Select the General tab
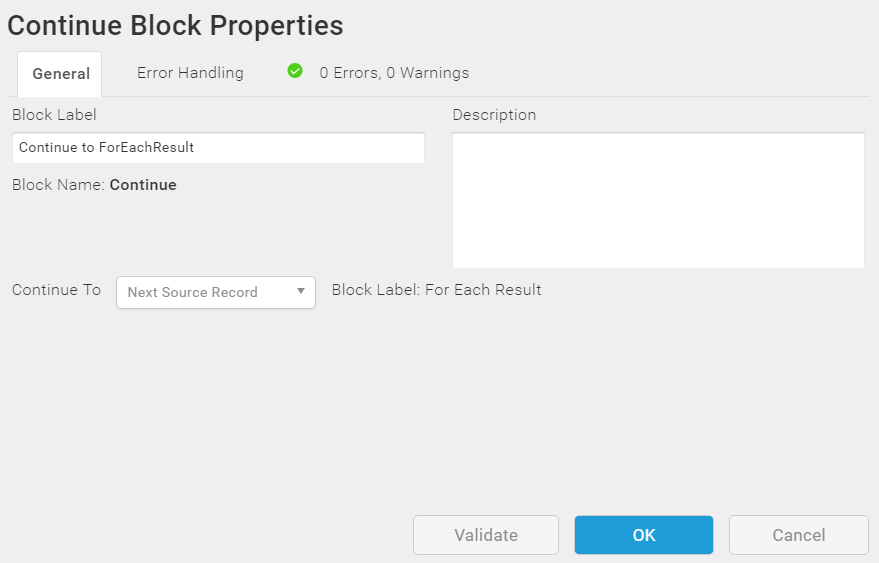This screenshot has width=879, height=563. 60,74
